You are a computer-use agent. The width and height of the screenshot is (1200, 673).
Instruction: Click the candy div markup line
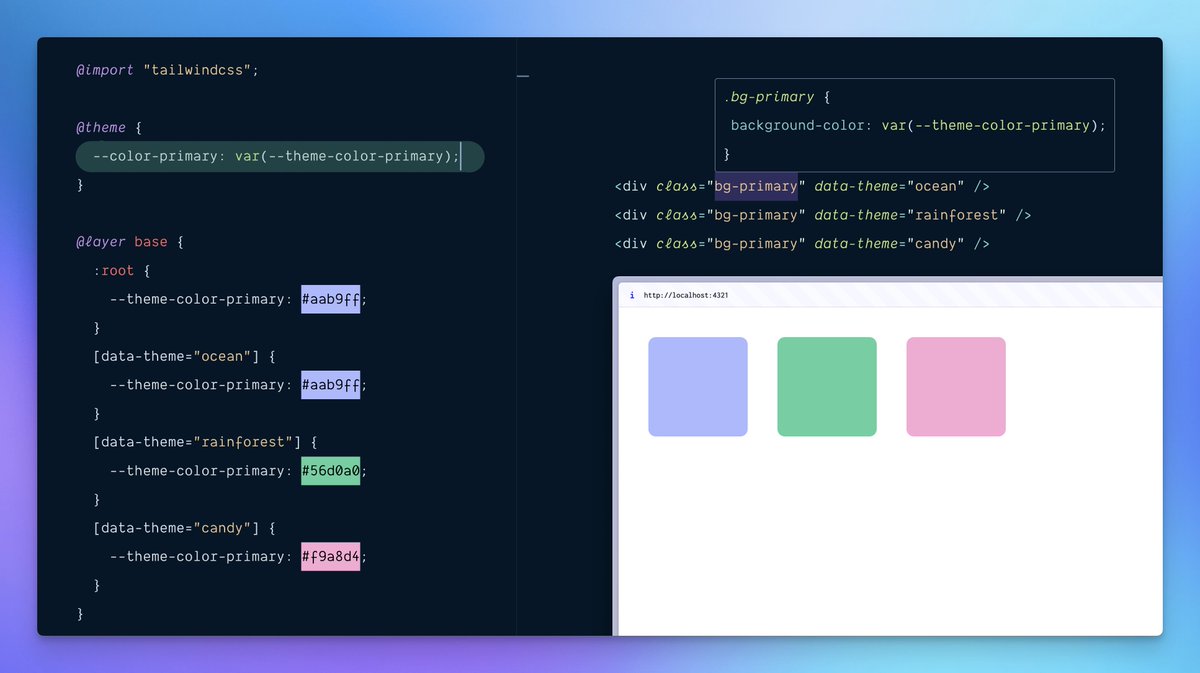(802, 244)
